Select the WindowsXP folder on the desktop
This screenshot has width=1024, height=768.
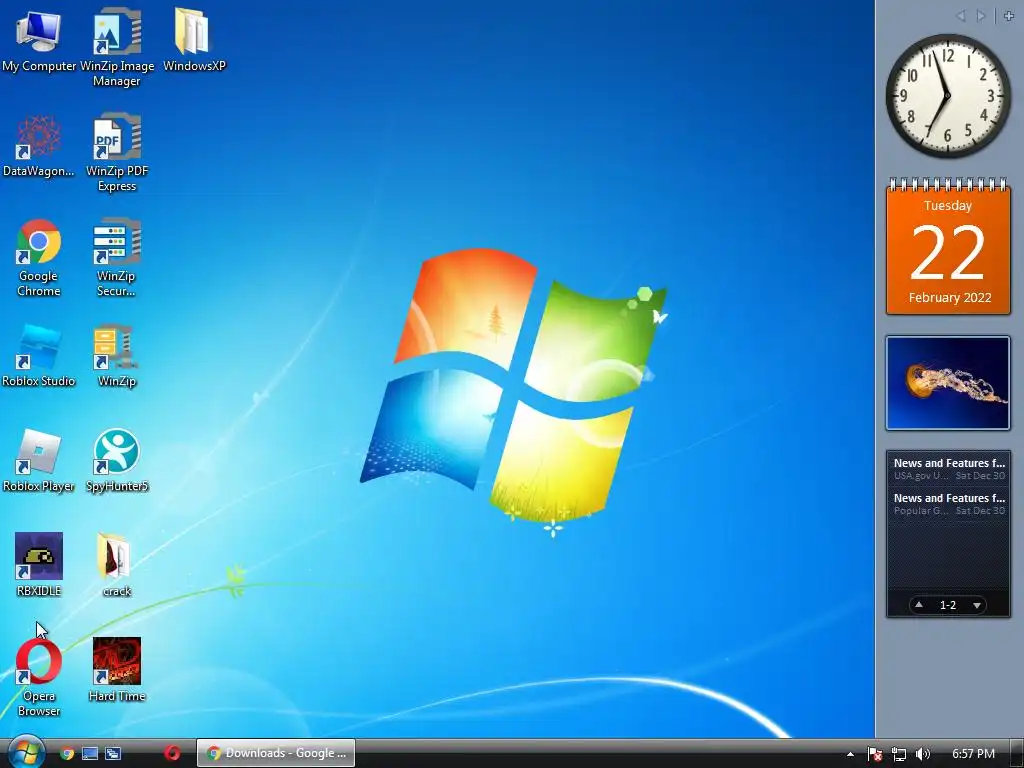pyautogui.click(x=194, y=40)
